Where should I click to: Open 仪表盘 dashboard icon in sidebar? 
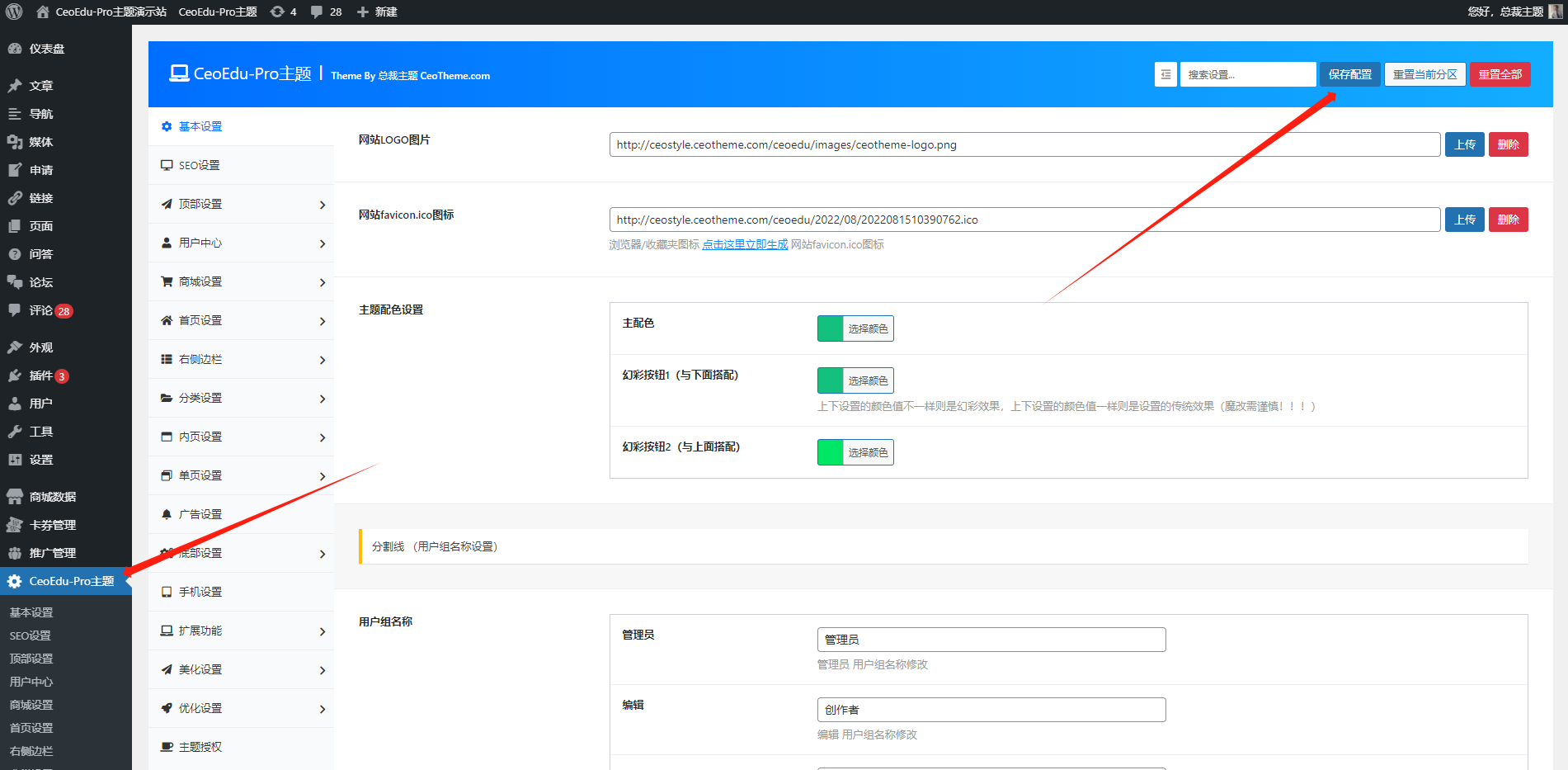[x=15, y=49]
